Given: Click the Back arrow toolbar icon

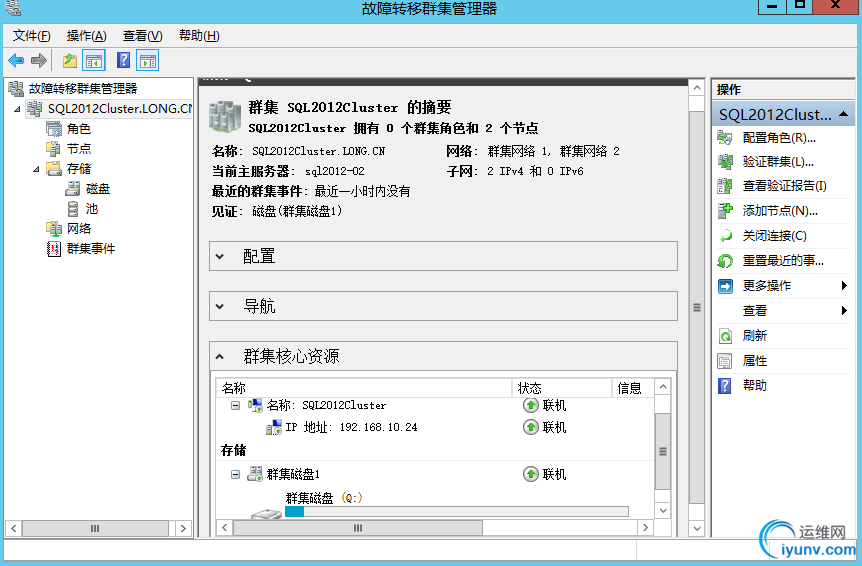Looking at the screenshot, I should point(16,60).
